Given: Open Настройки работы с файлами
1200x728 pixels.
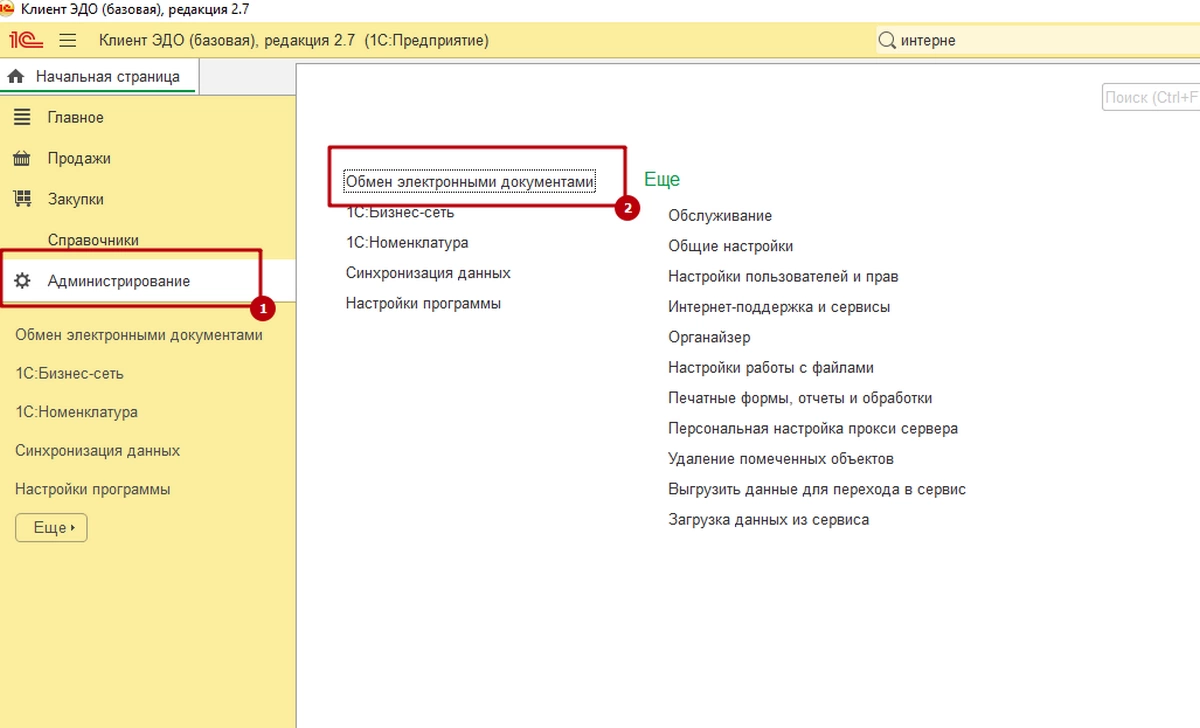Looking at the screenshot, I should click(771, 368).
